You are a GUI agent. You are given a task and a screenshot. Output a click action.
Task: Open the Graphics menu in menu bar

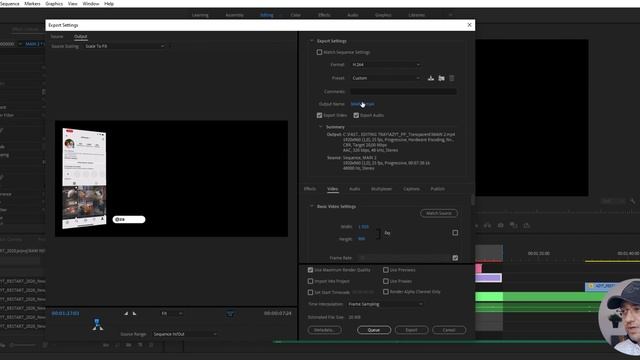54,4
